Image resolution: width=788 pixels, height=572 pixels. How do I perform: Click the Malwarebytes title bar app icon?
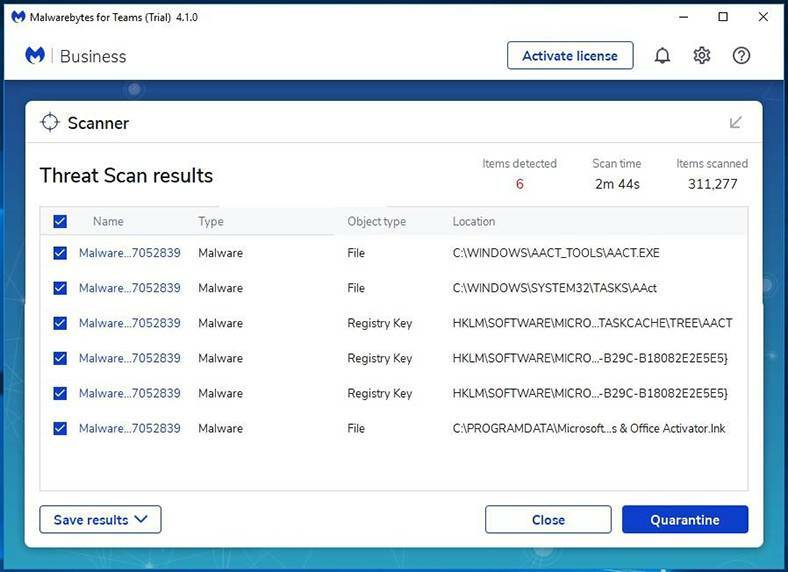pos(18,17)
